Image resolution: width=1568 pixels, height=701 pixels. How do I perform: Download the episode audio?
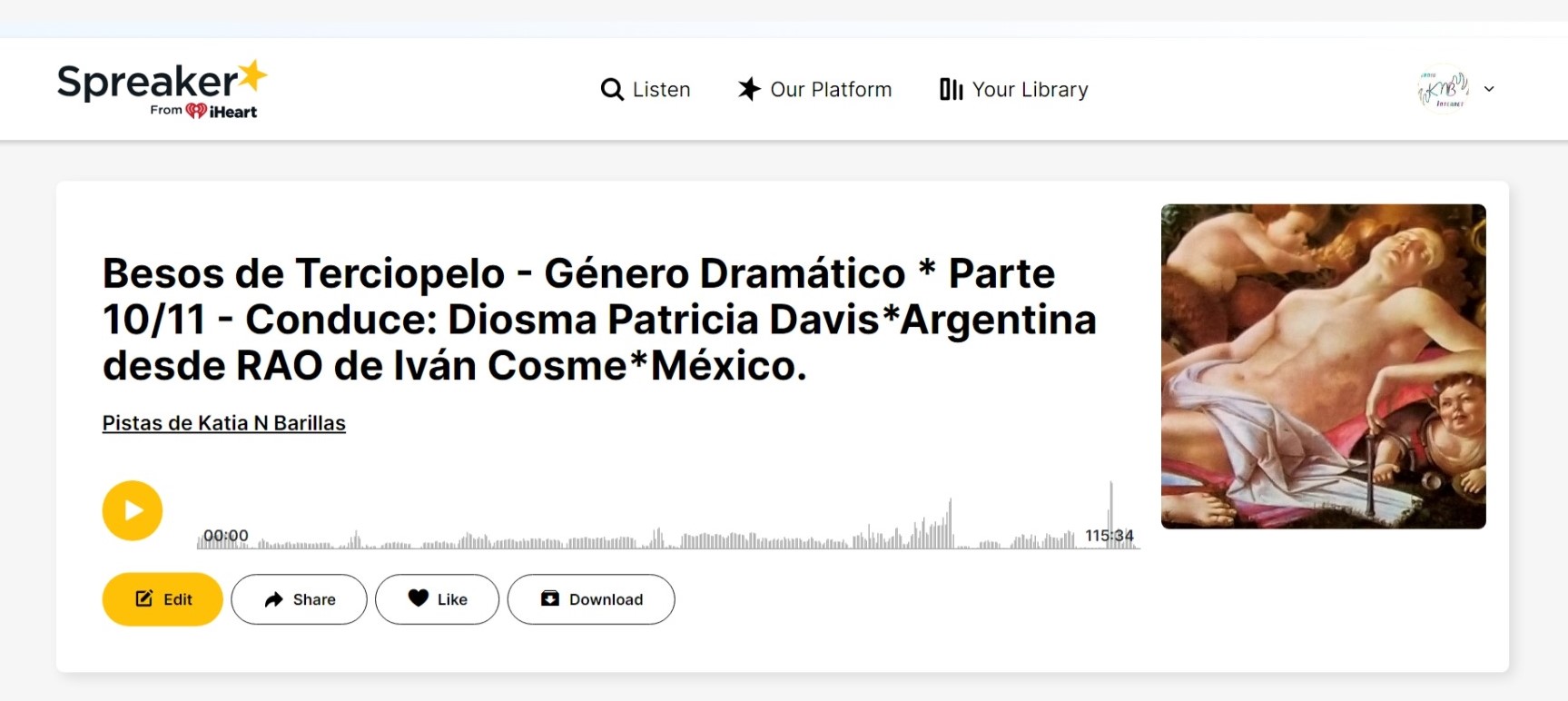tap(591, 599)
